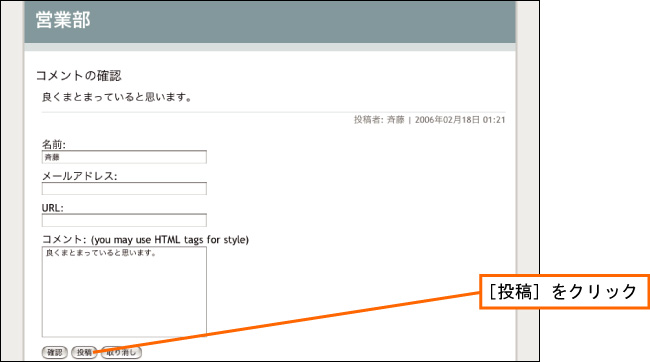Open the 営業部 blog title

(x=63, y=20)
